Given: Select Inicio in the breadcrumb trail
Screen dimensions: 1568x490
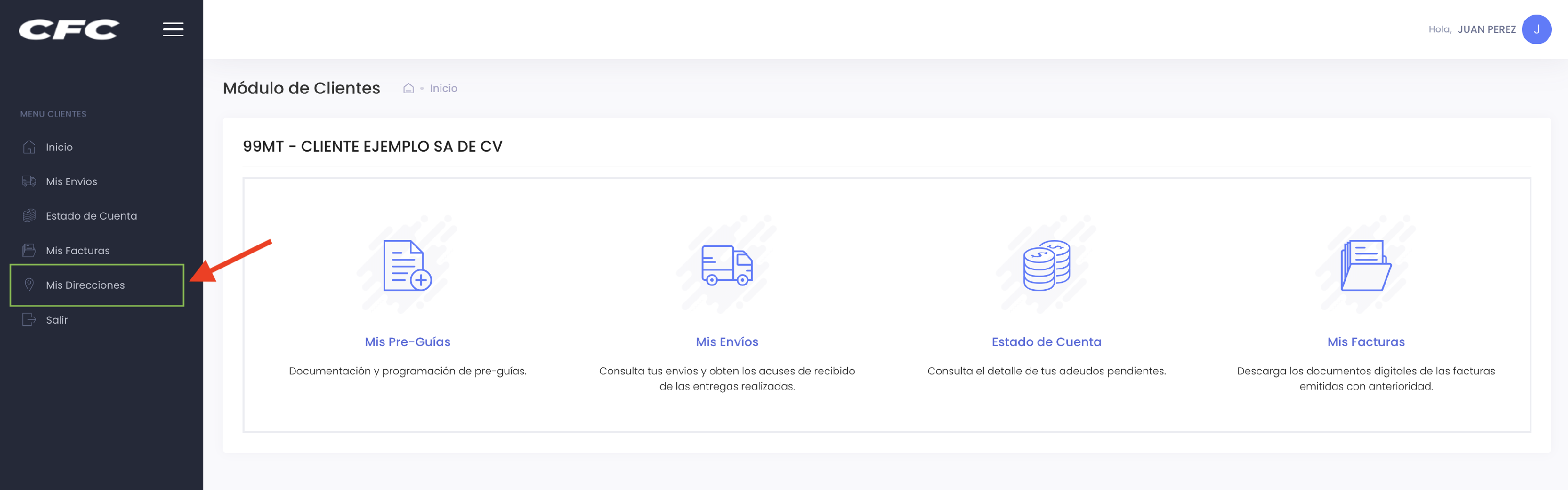Looking at the screenshot, I should click(443, 88).
